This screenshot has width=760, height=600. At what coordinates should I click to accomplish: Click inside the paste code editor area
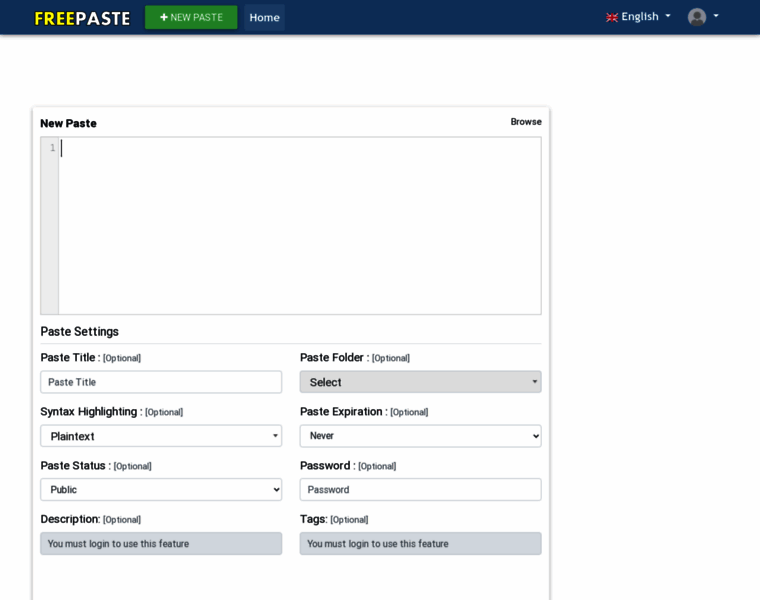300,225
